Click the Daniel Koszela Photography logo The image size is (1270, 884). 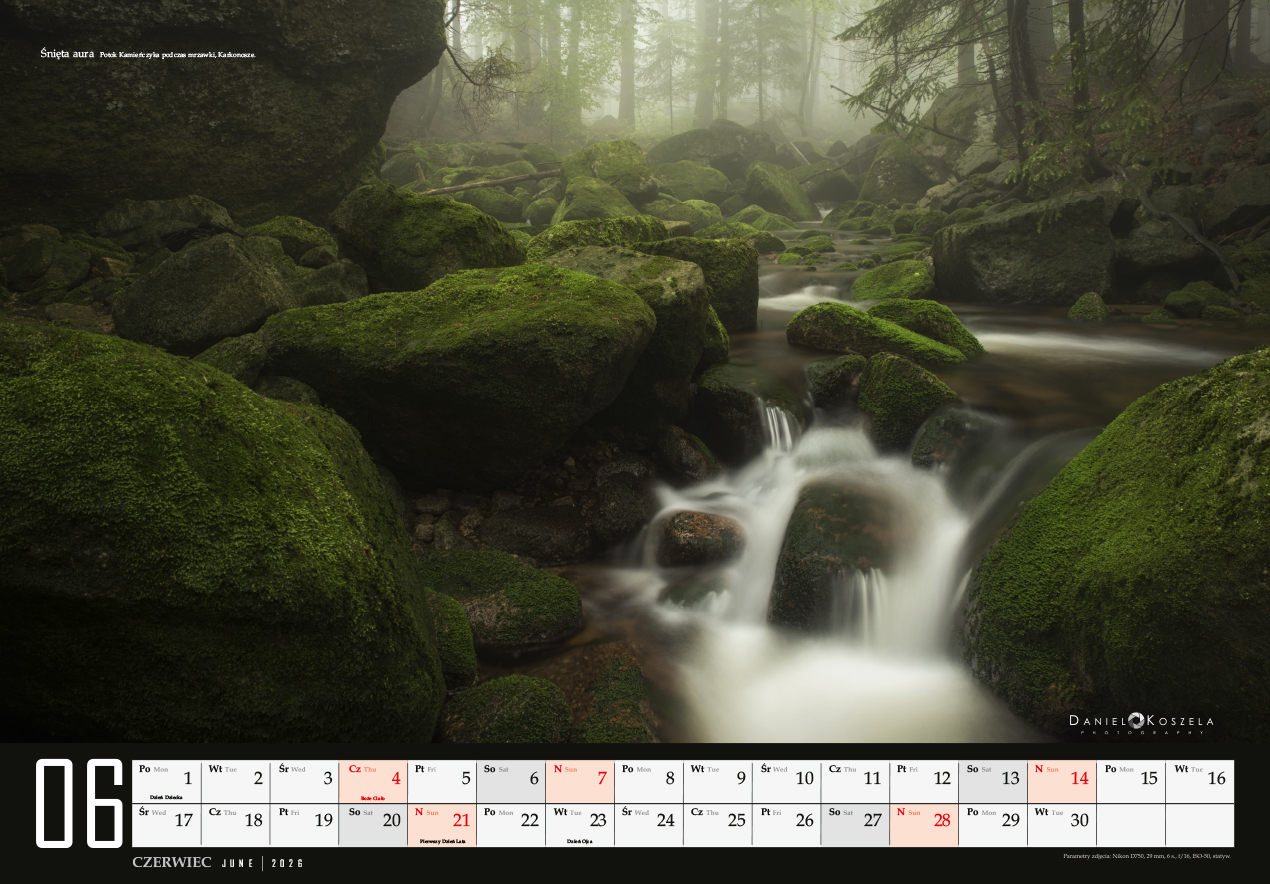tap(1141, 723)
